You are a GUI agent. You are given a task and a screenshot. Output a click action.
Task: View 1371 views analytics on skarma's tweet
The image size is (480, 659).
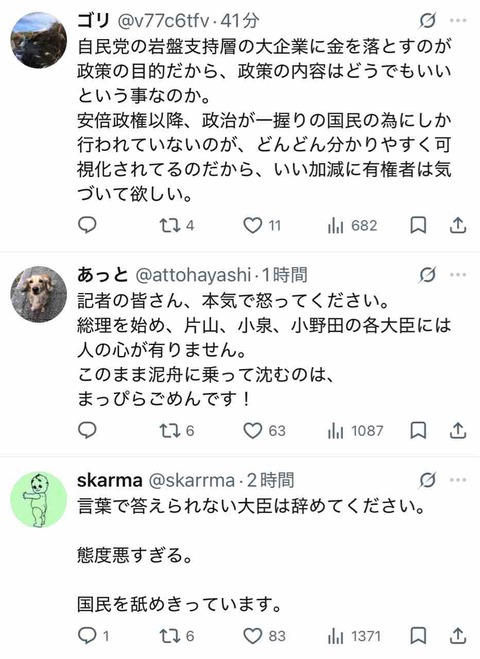point(354,636)
